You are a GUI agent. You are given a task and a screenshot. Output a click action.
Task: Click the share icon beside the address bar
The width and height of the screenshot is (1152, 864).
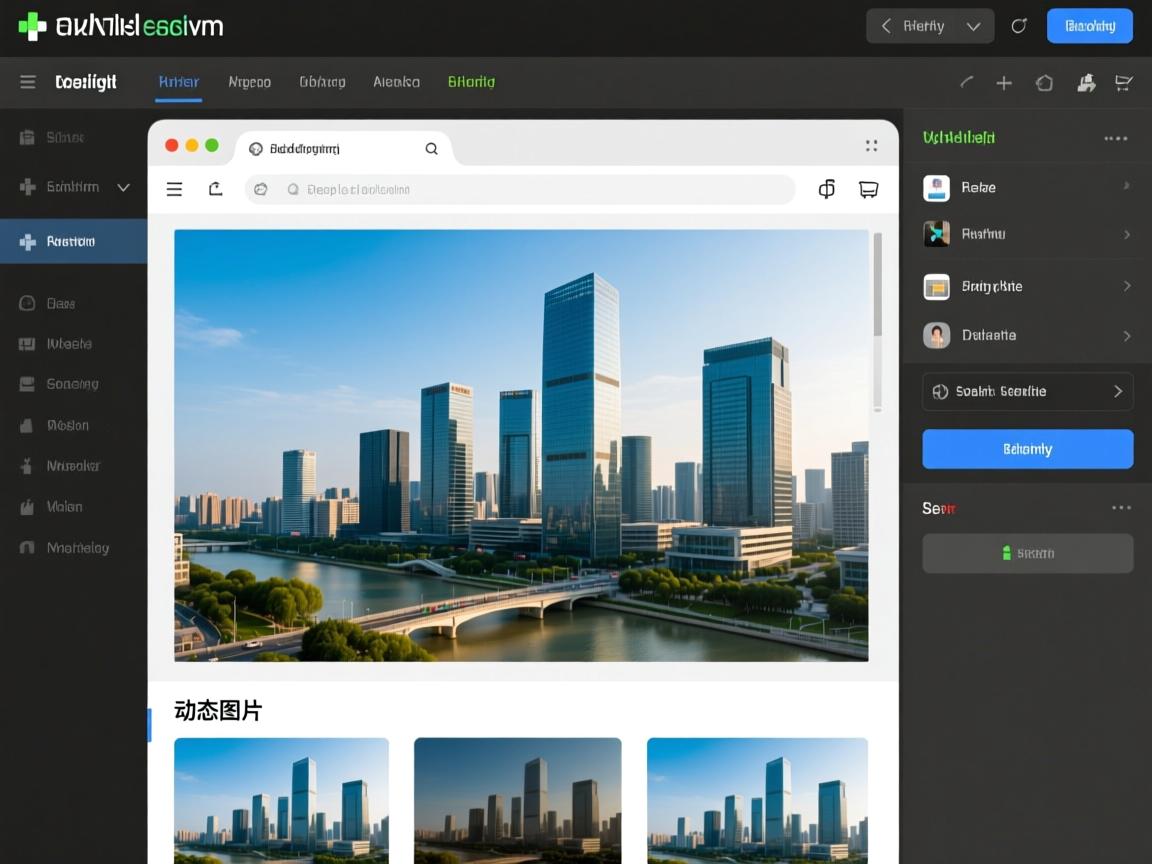coord(215,189)
